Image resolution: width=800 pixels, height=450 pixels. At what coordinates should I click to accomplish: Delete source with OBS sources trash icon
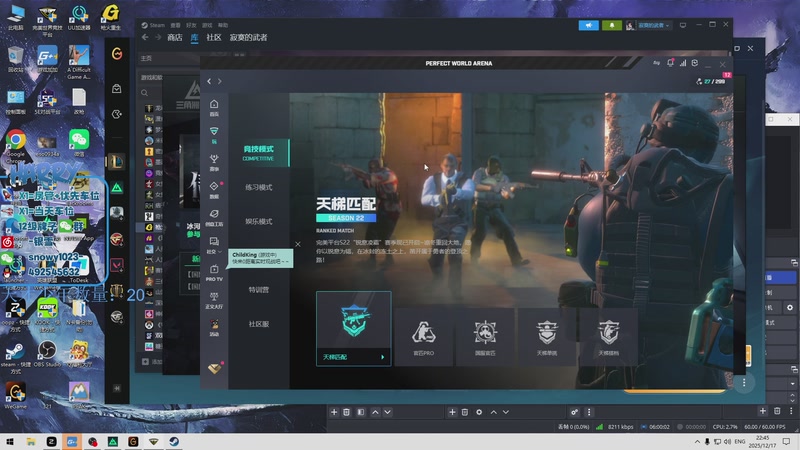(465, 412)
